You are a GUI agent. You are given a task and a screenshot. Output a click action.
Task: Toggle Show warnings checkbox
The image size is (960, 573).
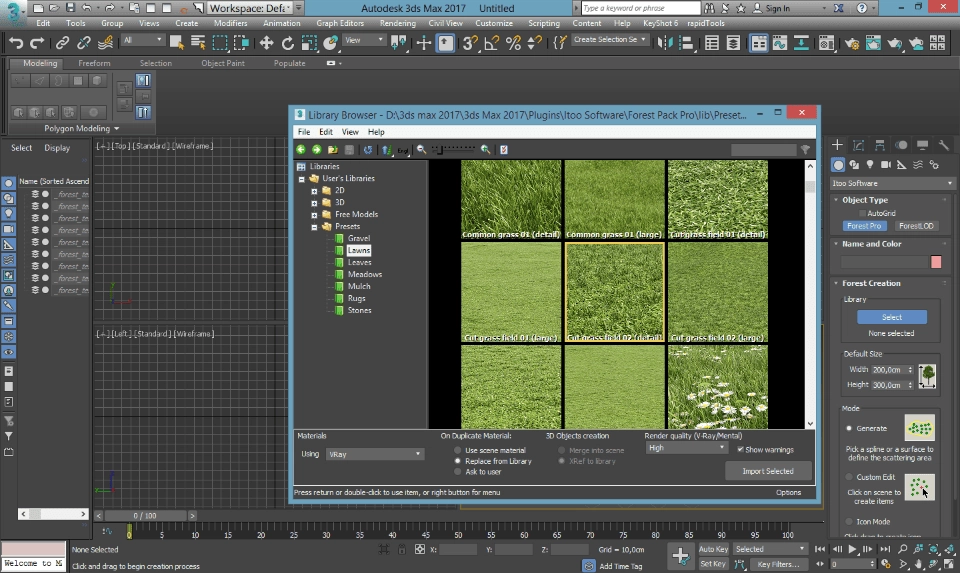click(741, 449)
